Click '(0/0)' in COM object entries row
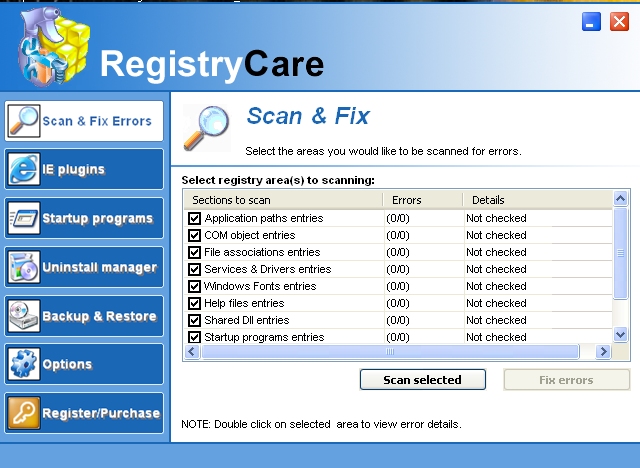The width and height of the screenshot is (640, 468). coord(398,235)
